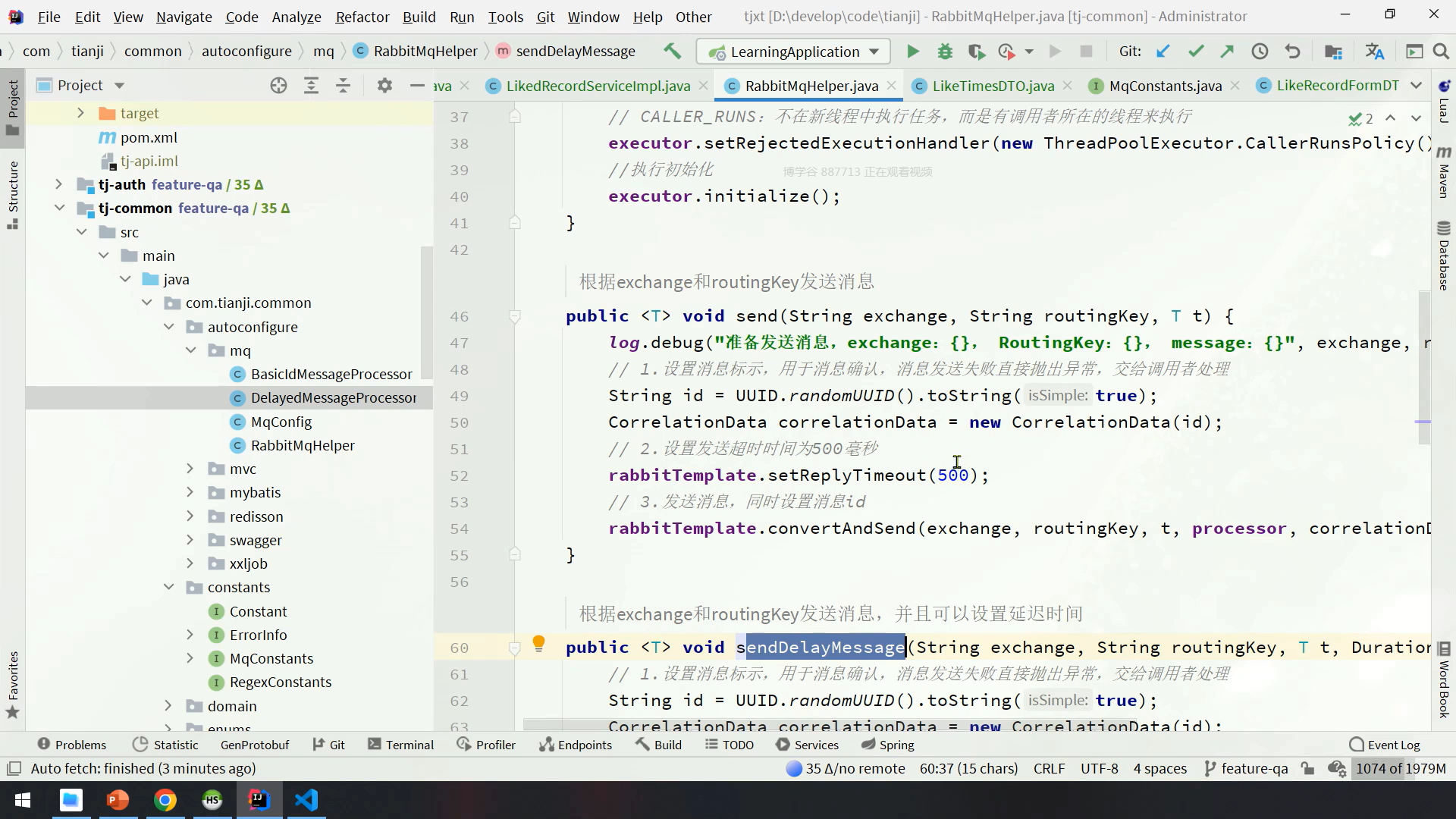Click the locate-in-project target icon

278,86
